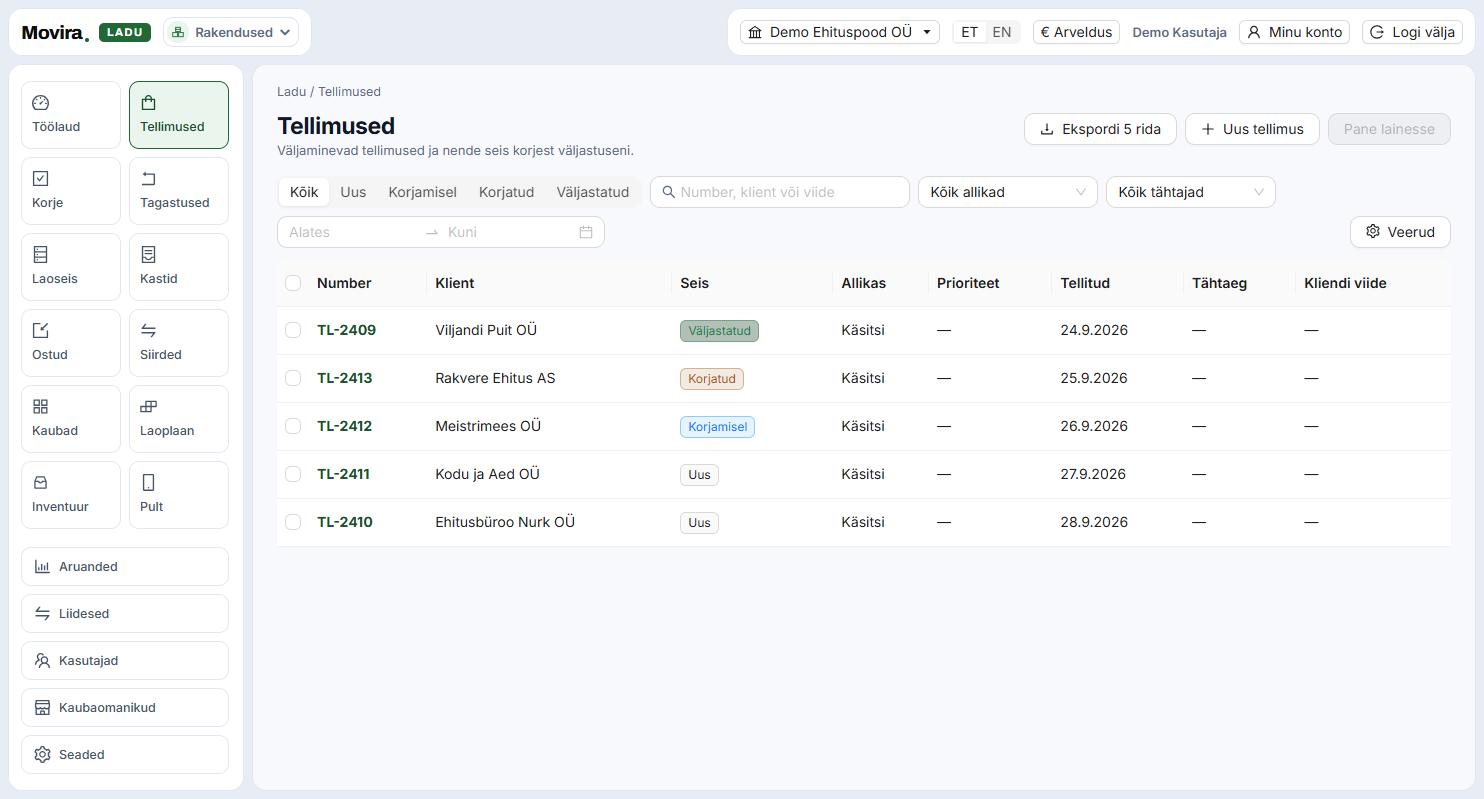Switch to the Uus status tab

coord(353,192)
